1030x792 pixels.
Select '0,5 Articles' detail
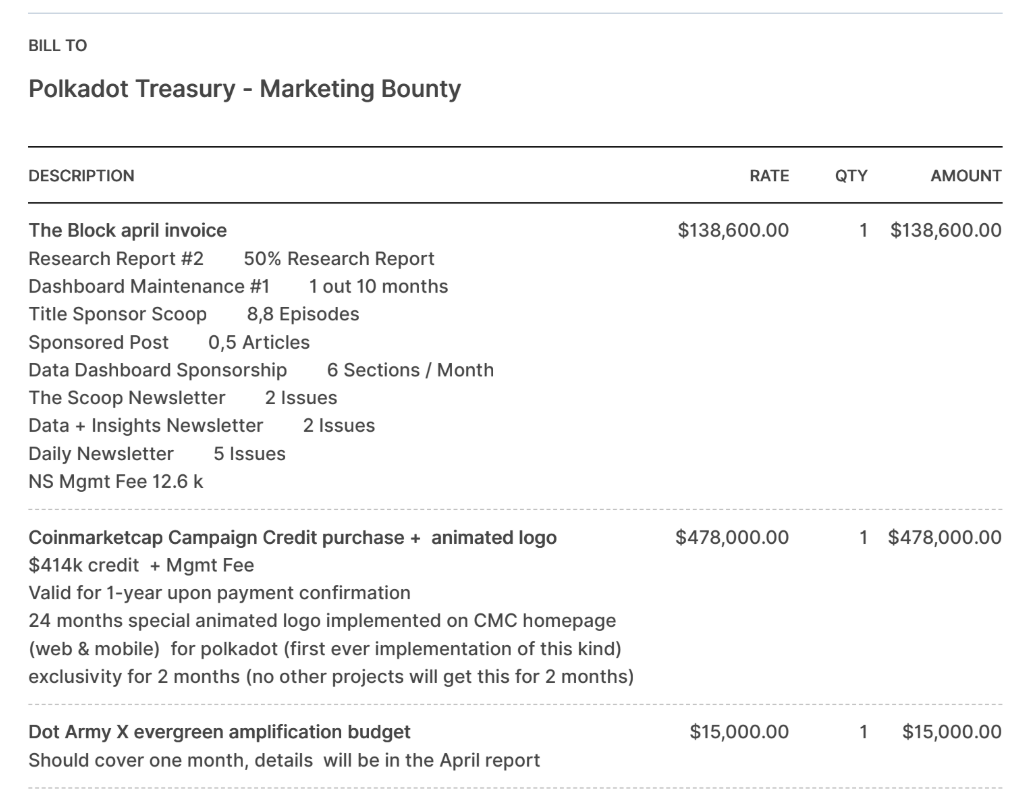(x=259, y=342)
